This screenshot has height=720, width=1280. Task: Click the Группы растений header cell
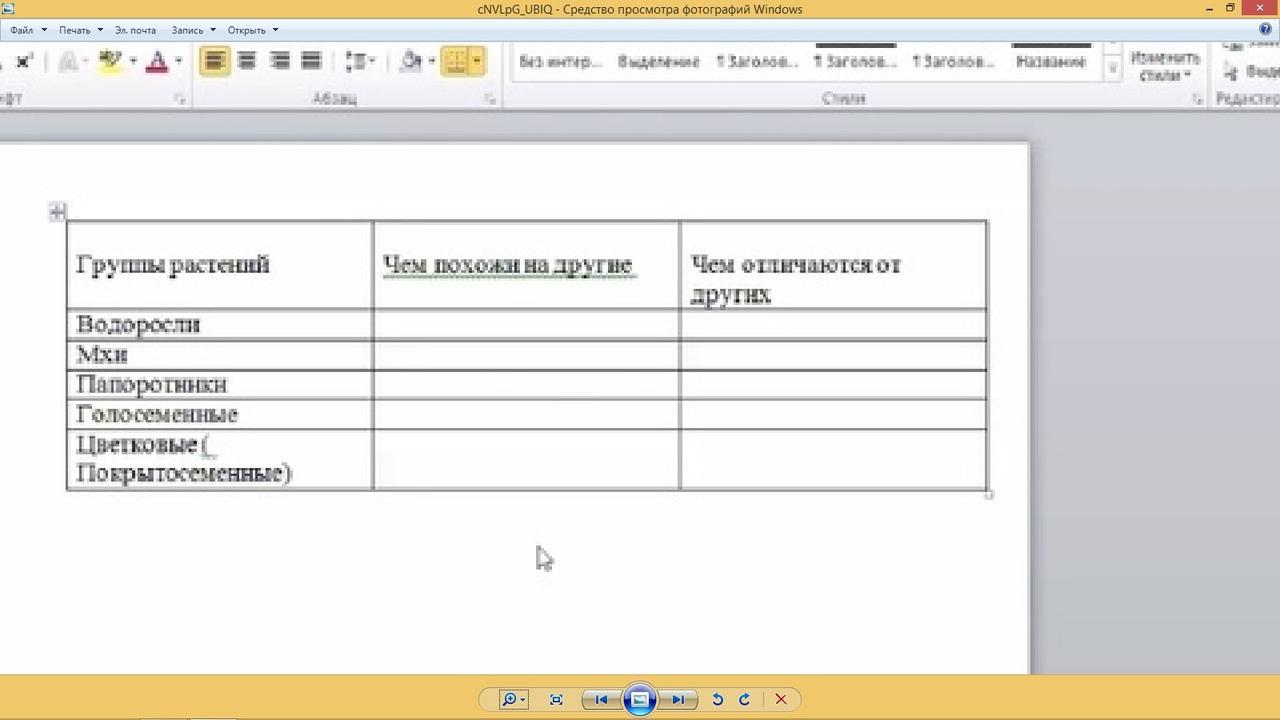(x=220, y=265)
